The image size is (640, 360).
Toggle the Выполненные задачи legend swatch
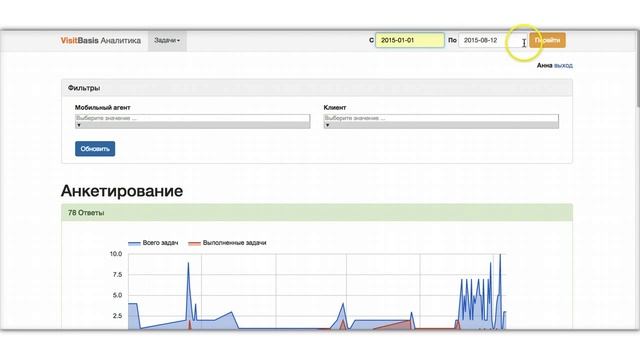(x=194, y=243)
